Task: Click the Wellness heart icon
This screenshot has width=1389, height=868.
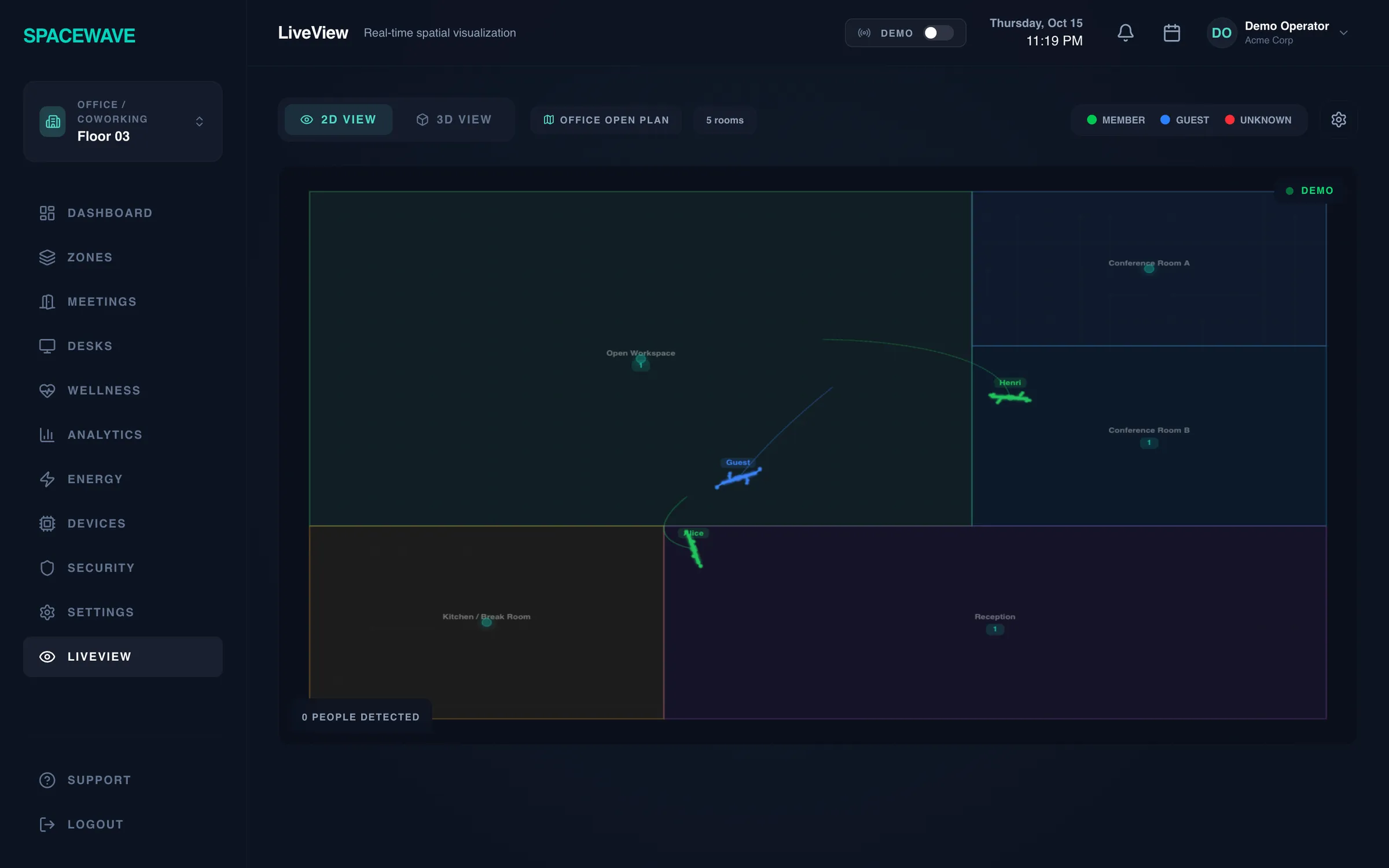Action: (x=47, y=391)
